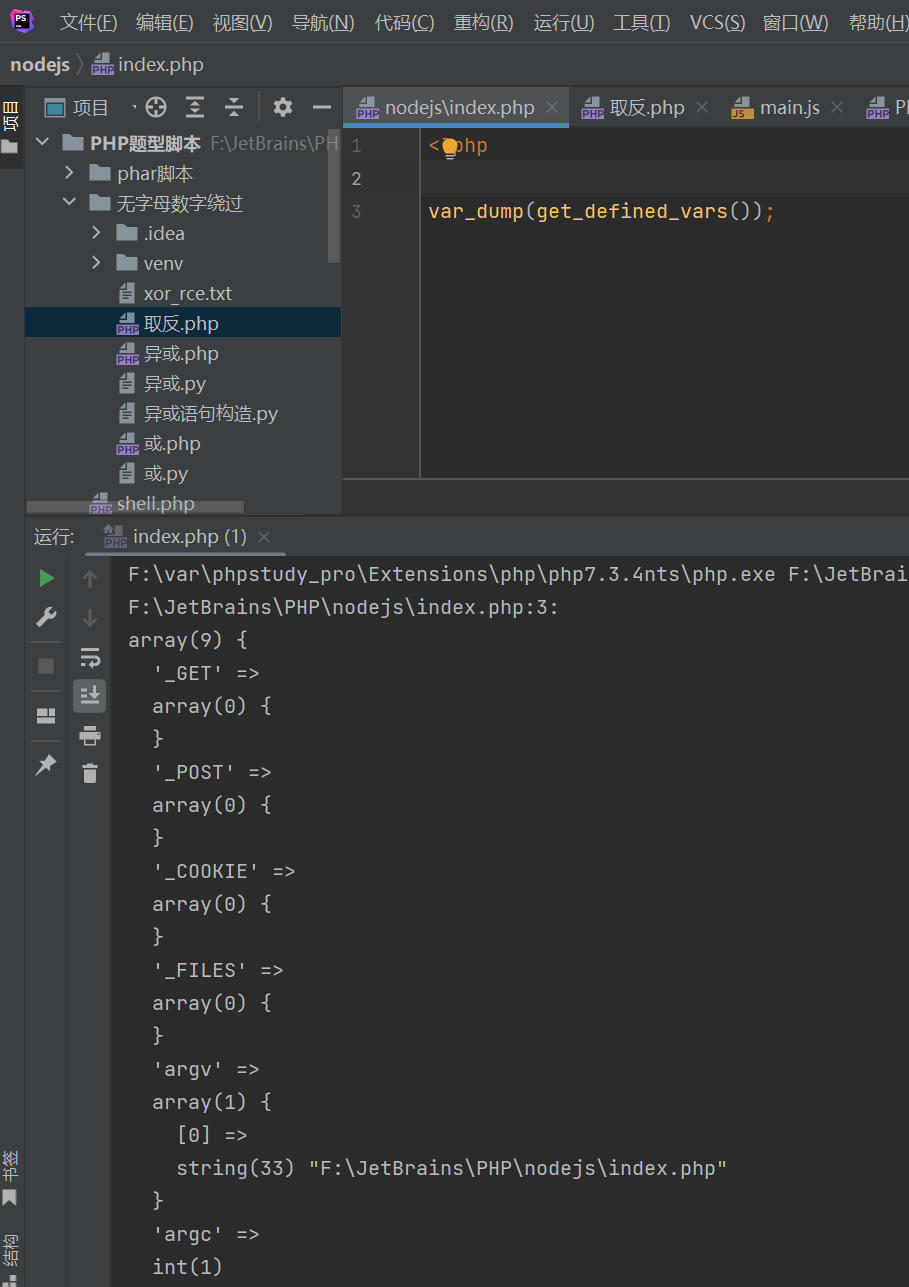909x1287 pixels.
Task: Click the lightbulb intention icon in editor
Action: [450, 147]
